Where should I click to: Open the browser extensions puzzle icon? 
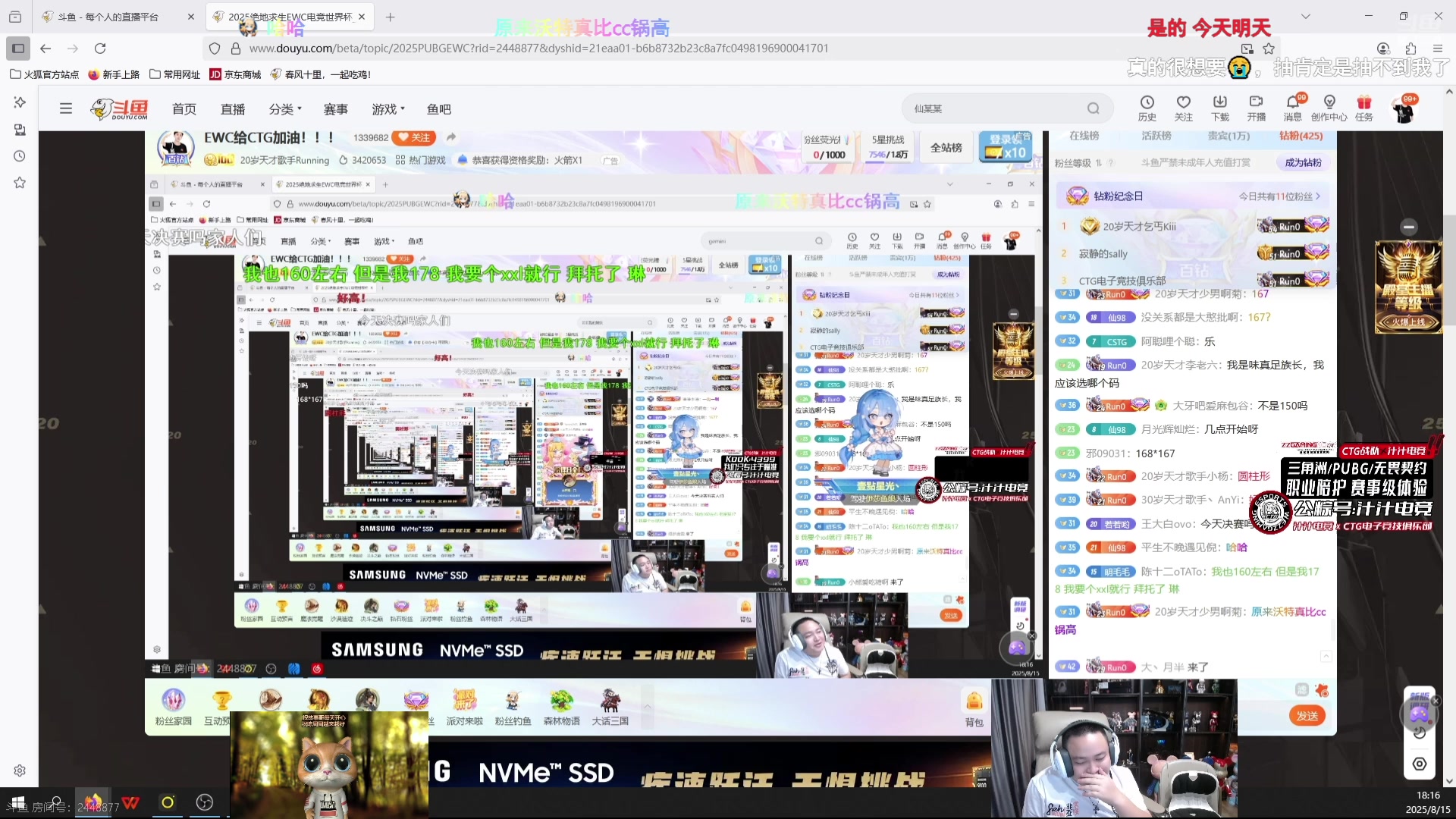click(x=1410, y=49)
